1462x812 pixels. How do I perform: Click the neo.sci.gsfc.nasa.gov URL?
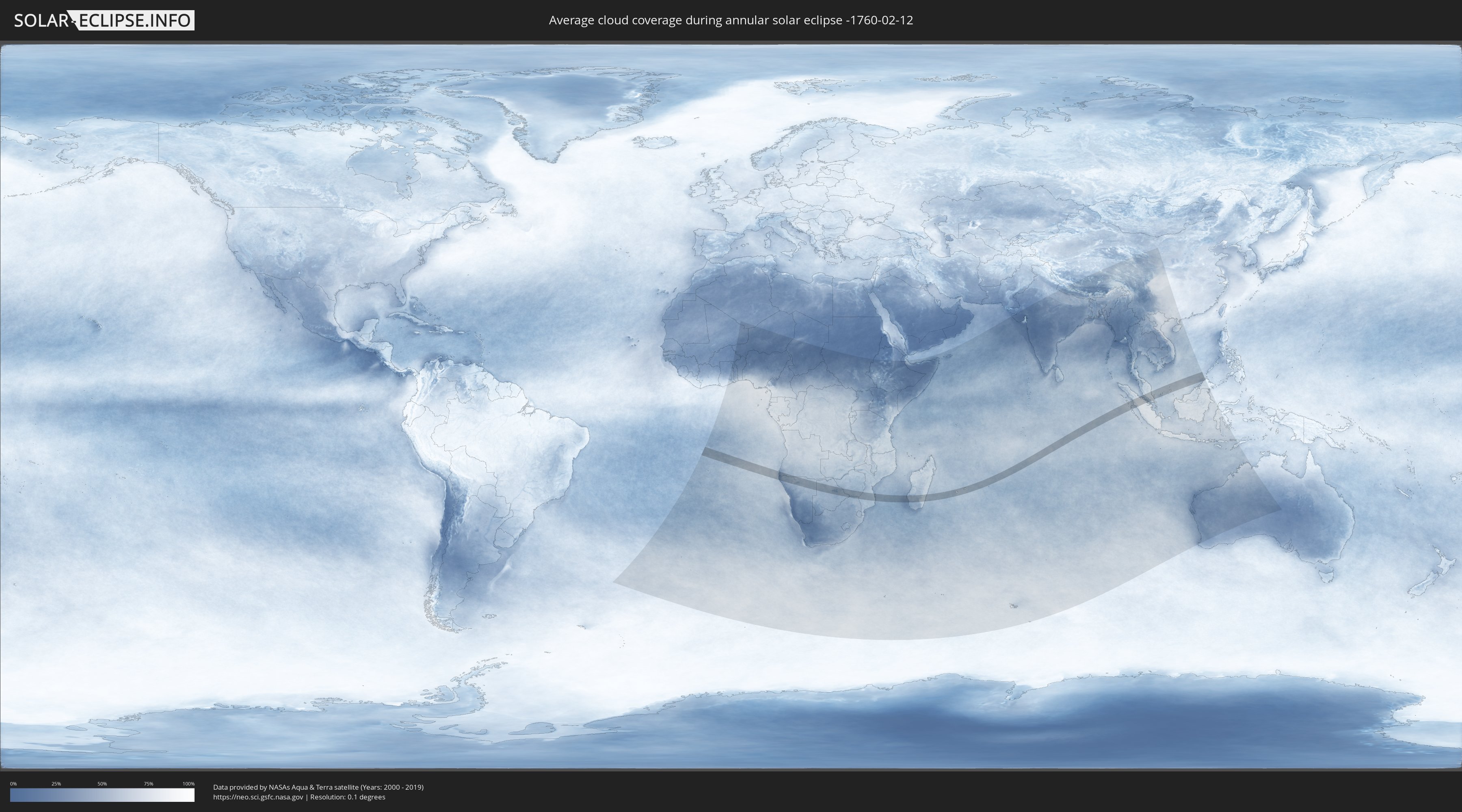(x=257, y=797)
